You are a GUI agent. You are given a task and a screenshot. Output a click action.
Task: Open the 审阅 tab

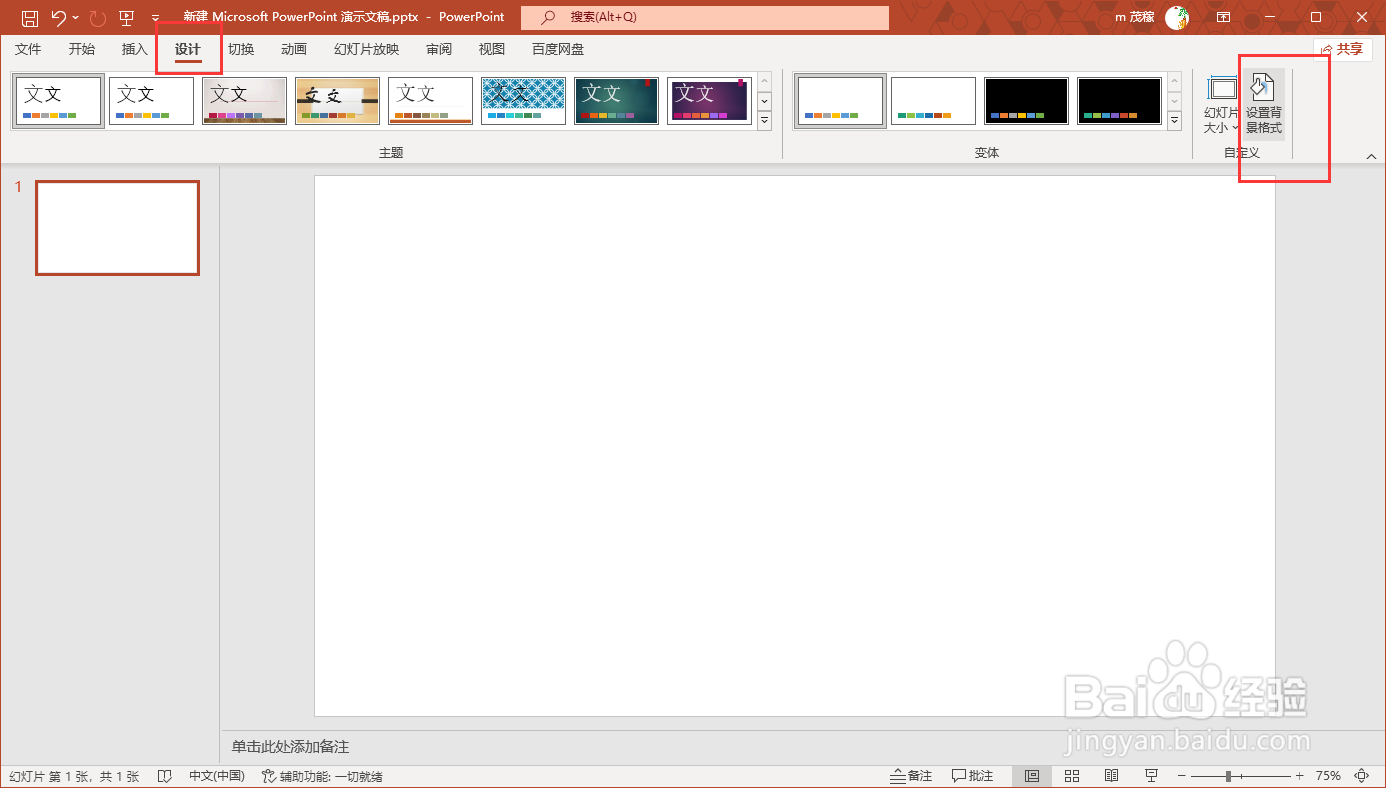pos(439,49)
